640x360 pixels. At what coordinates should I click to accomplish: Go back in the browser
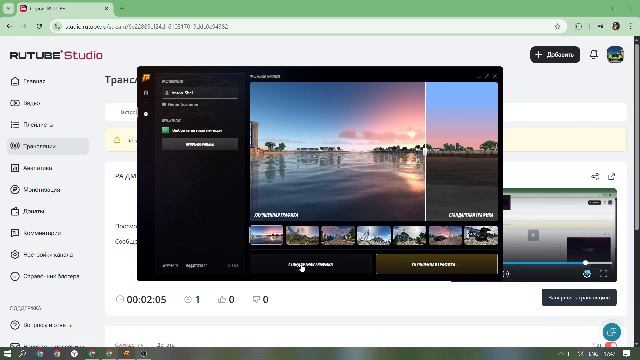pyautogui.click(x=9, y=26)
